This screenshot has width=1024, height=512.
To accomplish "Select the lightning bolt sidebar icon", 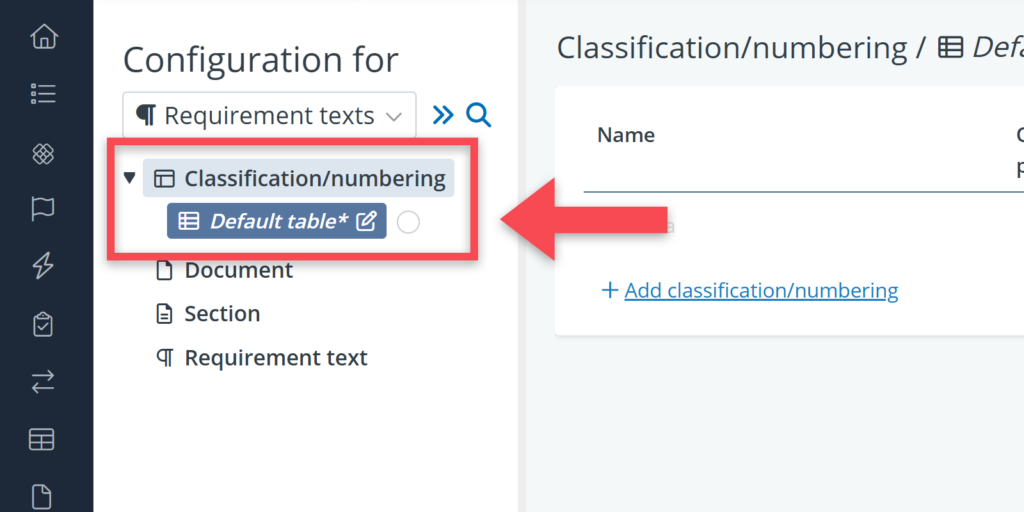I will (x=43, y=266).
